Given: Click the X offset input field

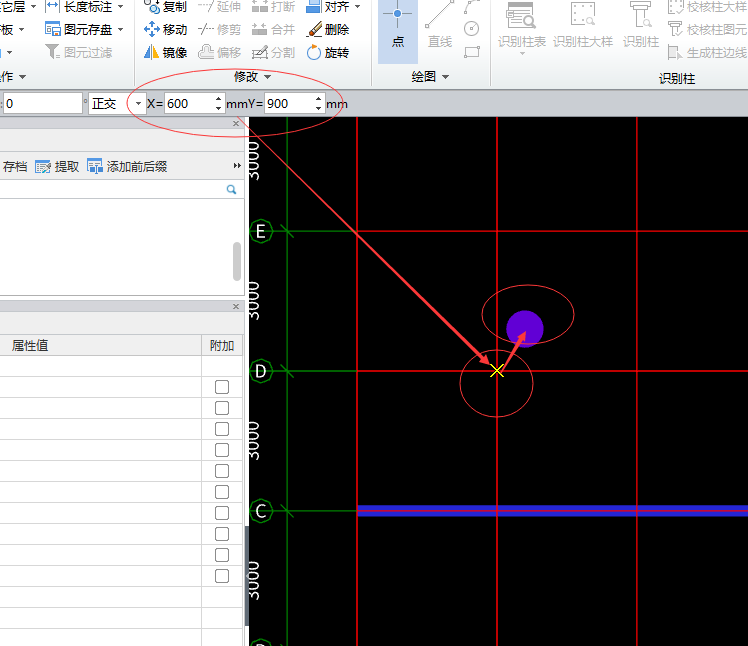Looking at the screenshot, I should tap(189, 104).
